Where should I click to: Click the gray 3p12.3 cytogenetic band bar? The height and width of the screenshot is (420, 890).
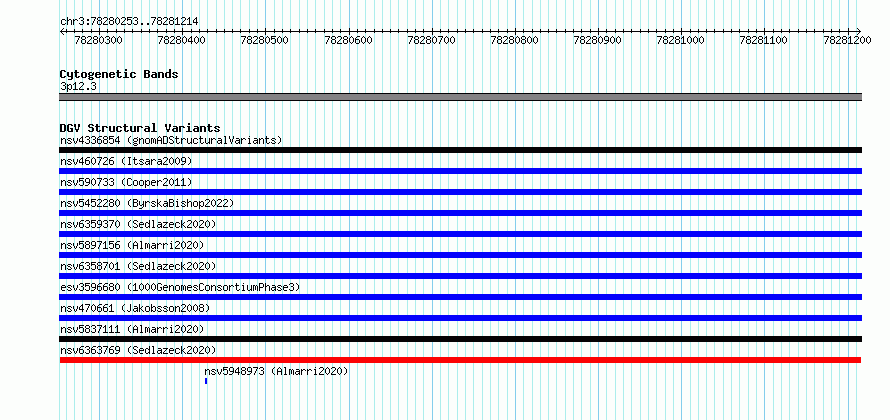click(460, 97)
